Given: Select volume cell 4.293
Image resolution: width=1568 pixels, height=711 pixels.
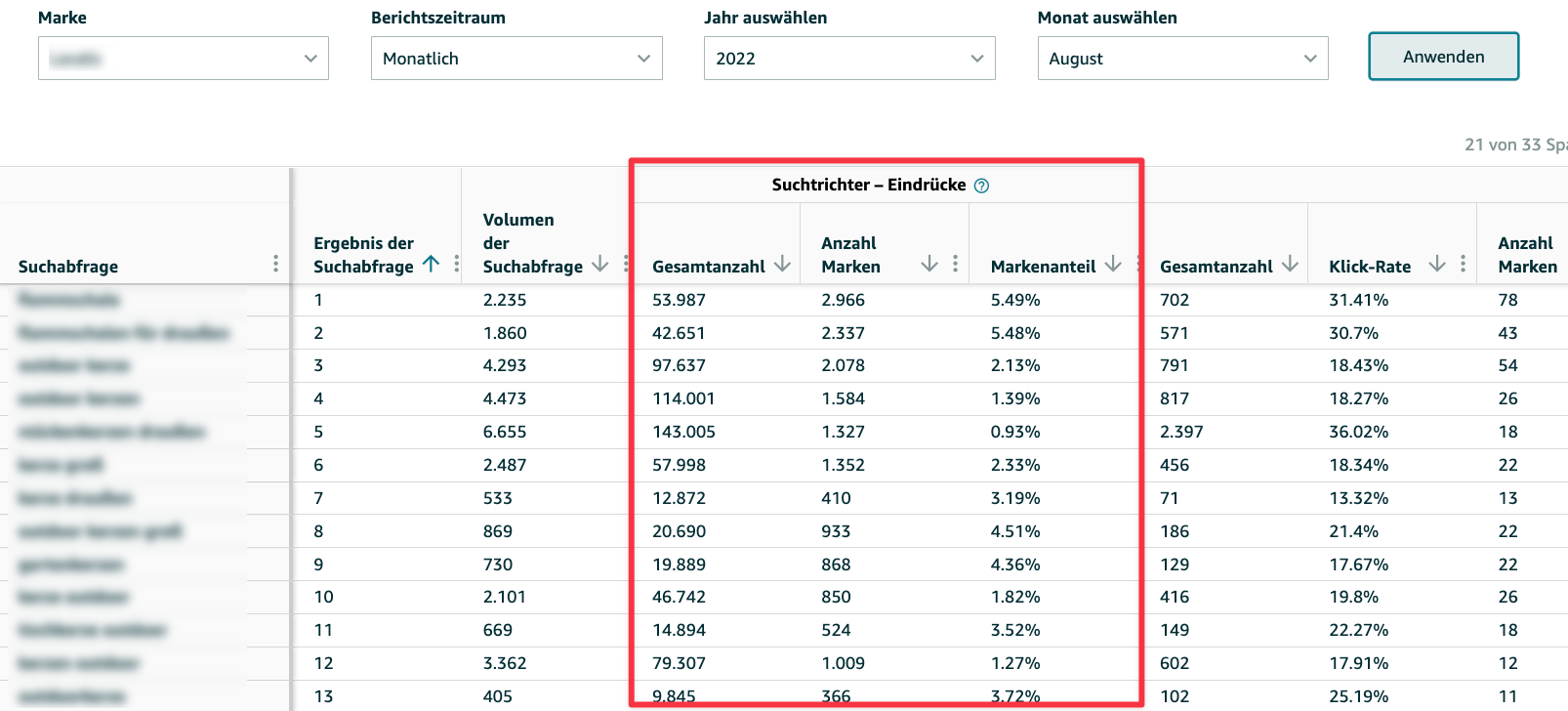Looking at the screenshot, I should pos(505,365).
